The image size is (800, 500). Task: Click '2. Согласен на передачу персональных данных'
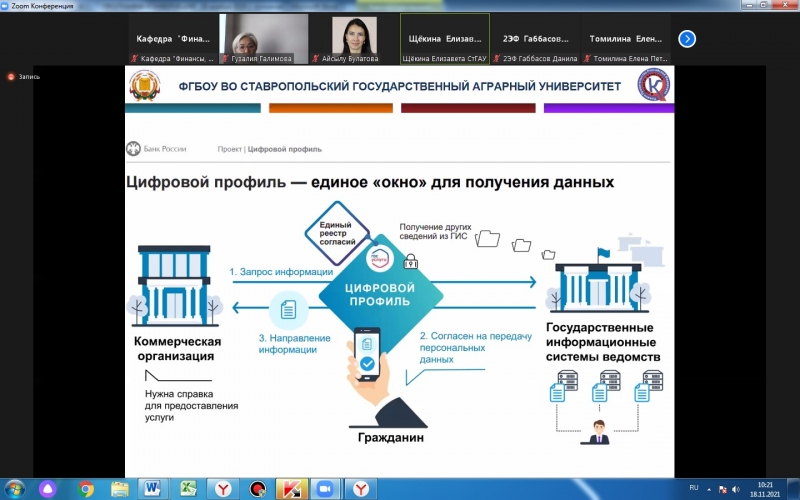pyautogui.click(x=476, y=347)
